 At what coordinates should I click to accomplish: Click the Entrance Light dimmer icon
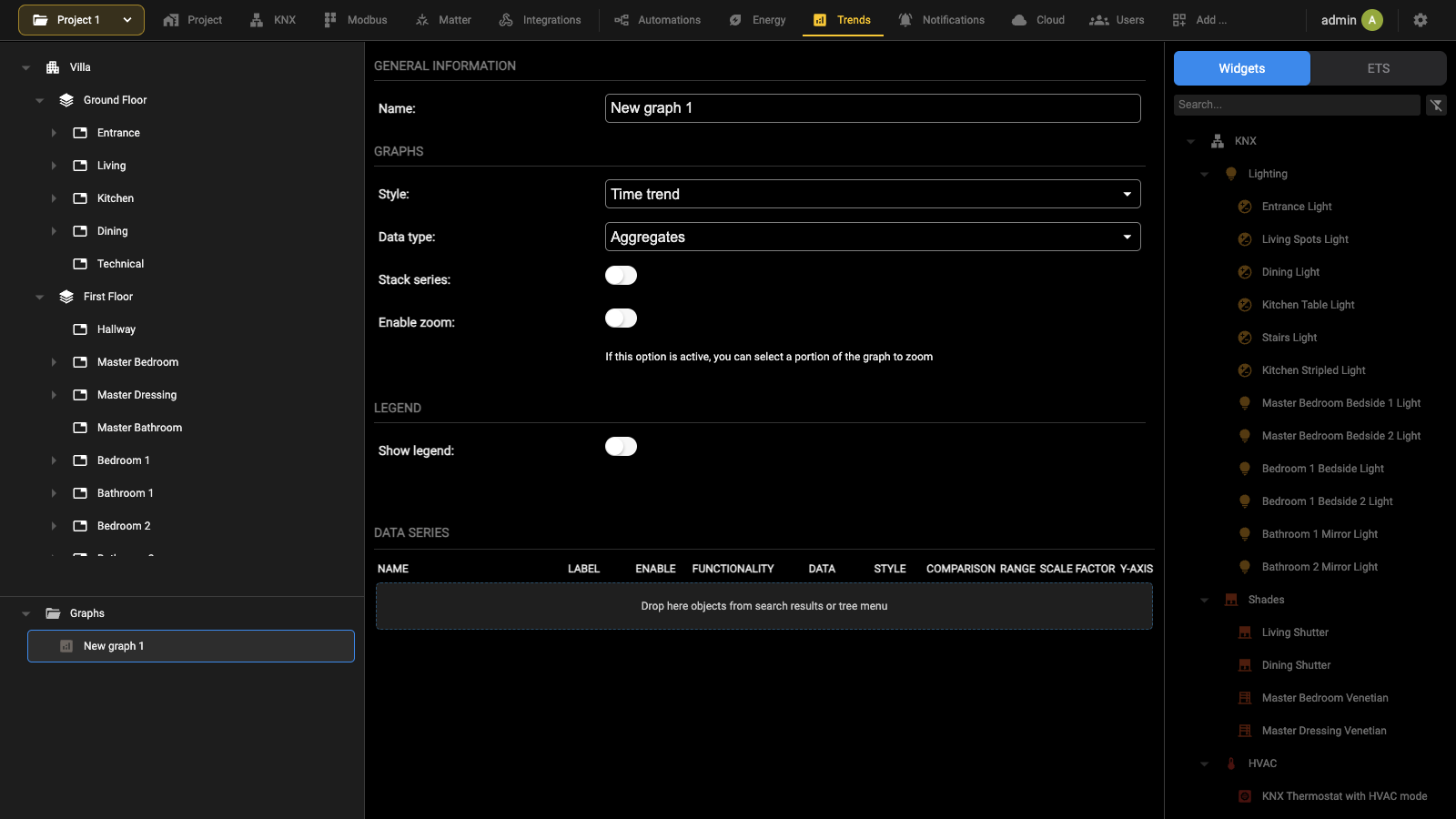1245,207
